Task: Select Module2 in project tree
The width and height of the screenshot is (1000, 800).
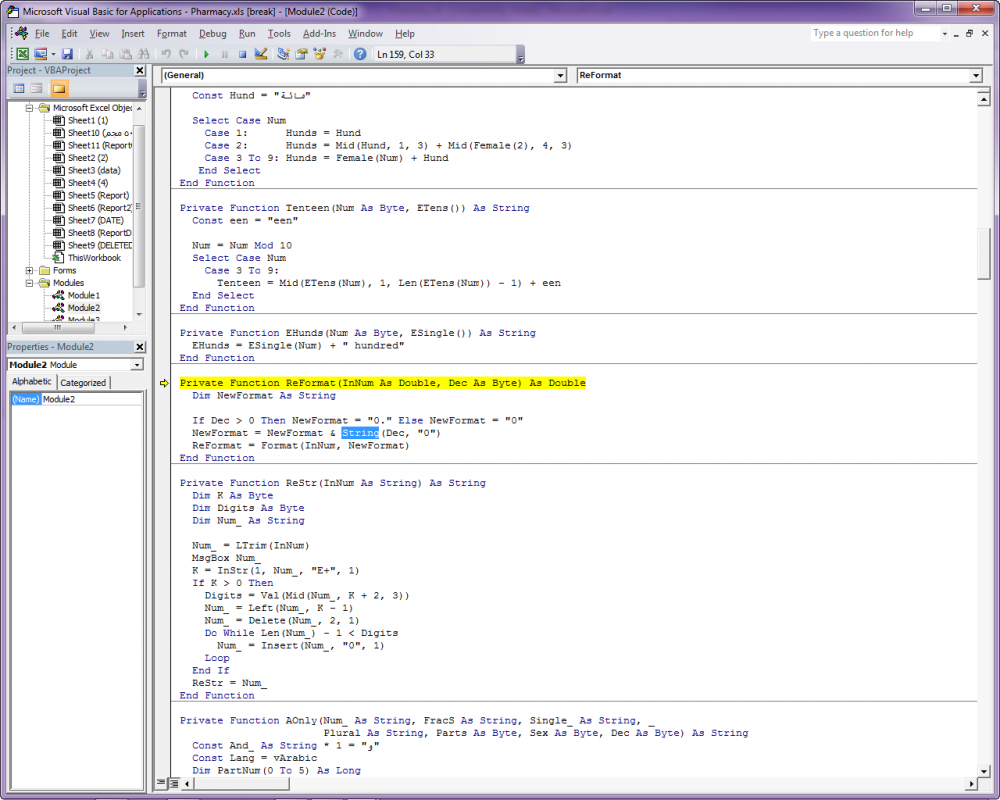Action: pyautogui.click(x=84, y=307)
